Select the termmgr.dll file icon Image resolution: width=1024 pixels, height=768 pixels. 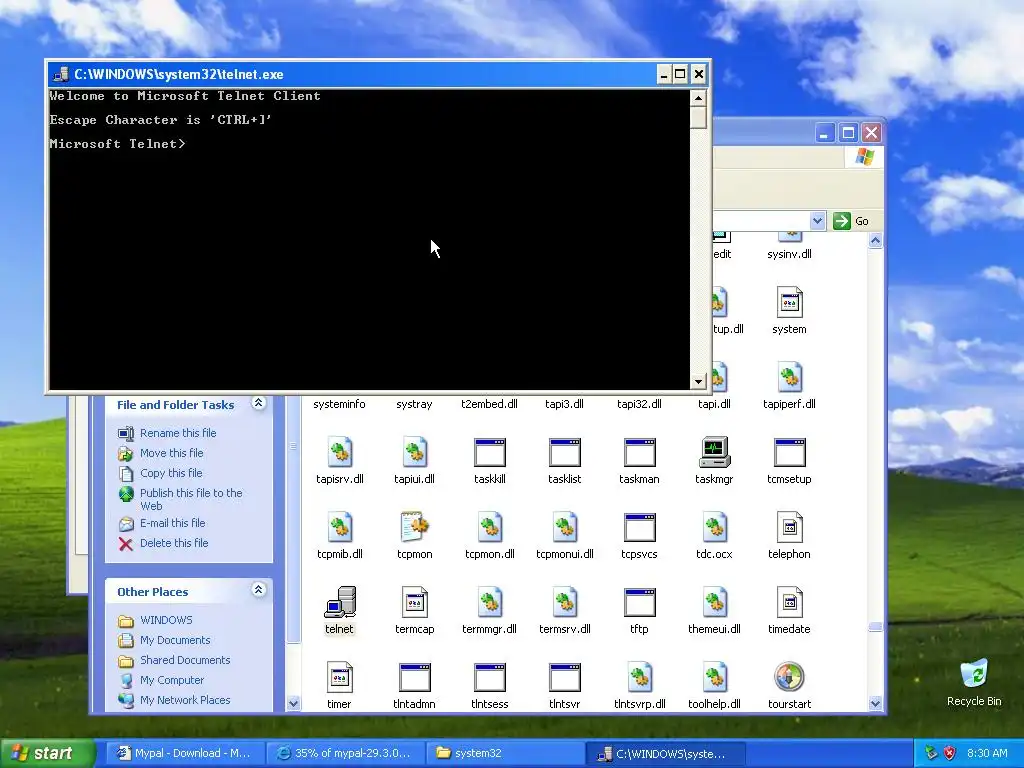coord(490,602)
